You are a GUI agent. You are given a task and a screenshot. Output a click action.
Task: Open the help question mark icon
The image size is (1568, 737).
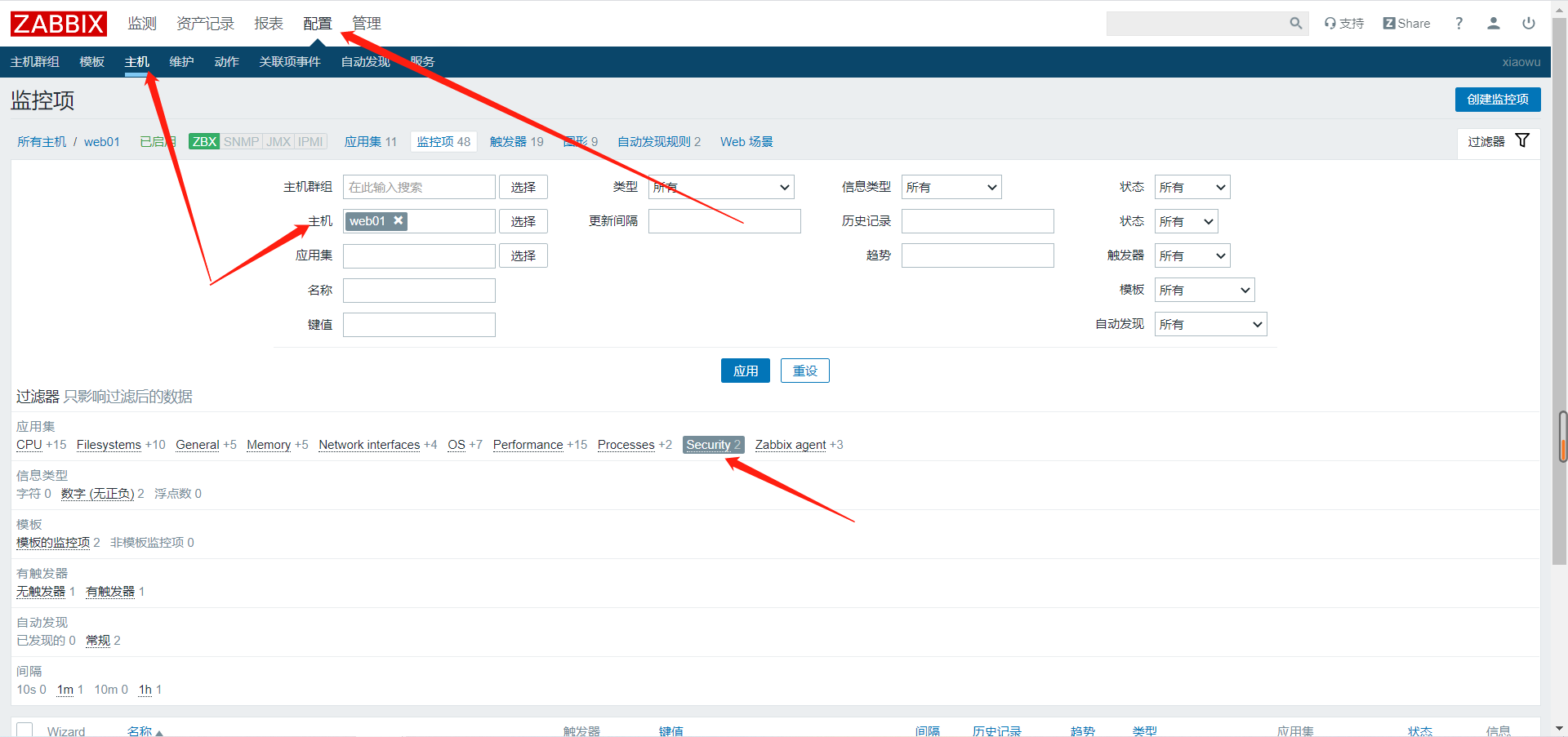tap(1459, 24)
